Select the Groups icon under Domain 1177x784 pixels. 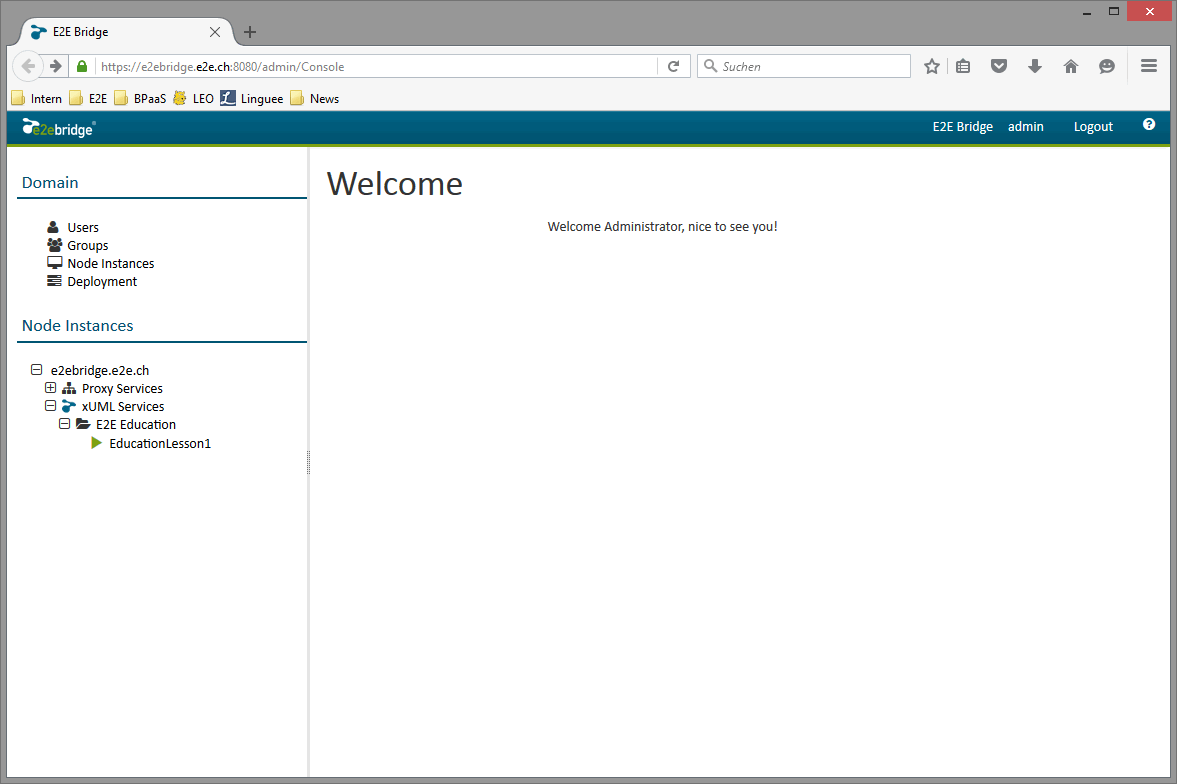[53, 245]
